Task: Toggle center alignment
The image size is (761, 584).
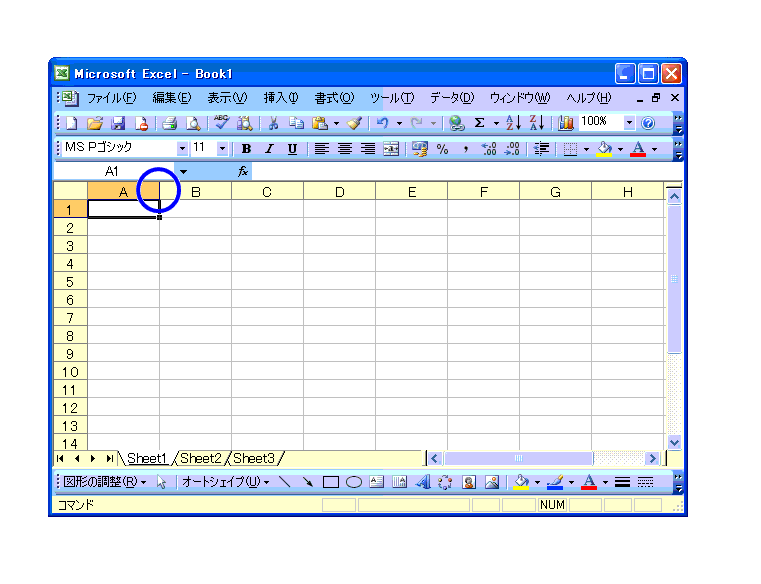Action: click(345, 149)
